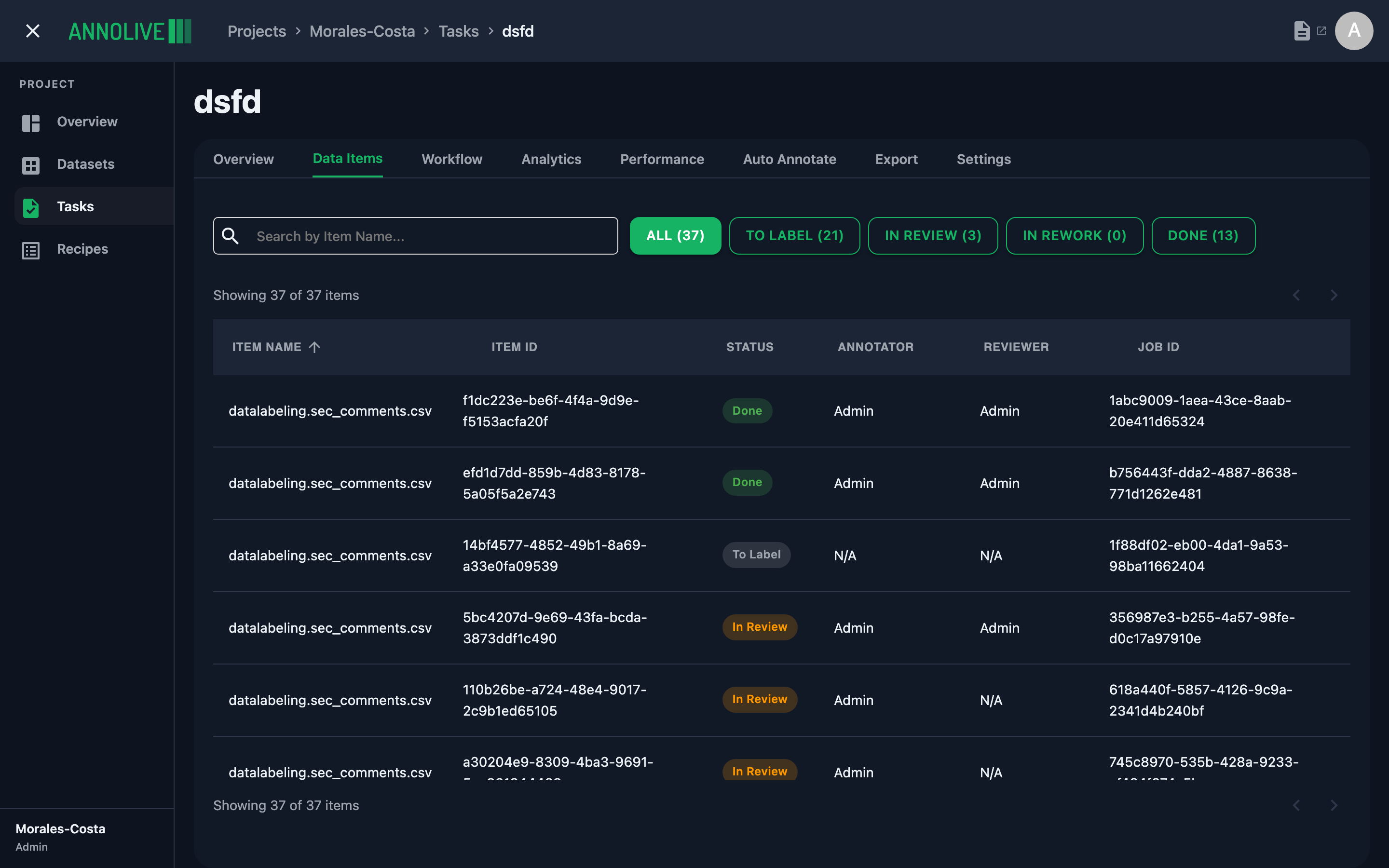Open job ID 1f88df02-eb00-4da1-9a53-98ba11662404
Screen dimensions: 1389x868
pos(1199,556)
